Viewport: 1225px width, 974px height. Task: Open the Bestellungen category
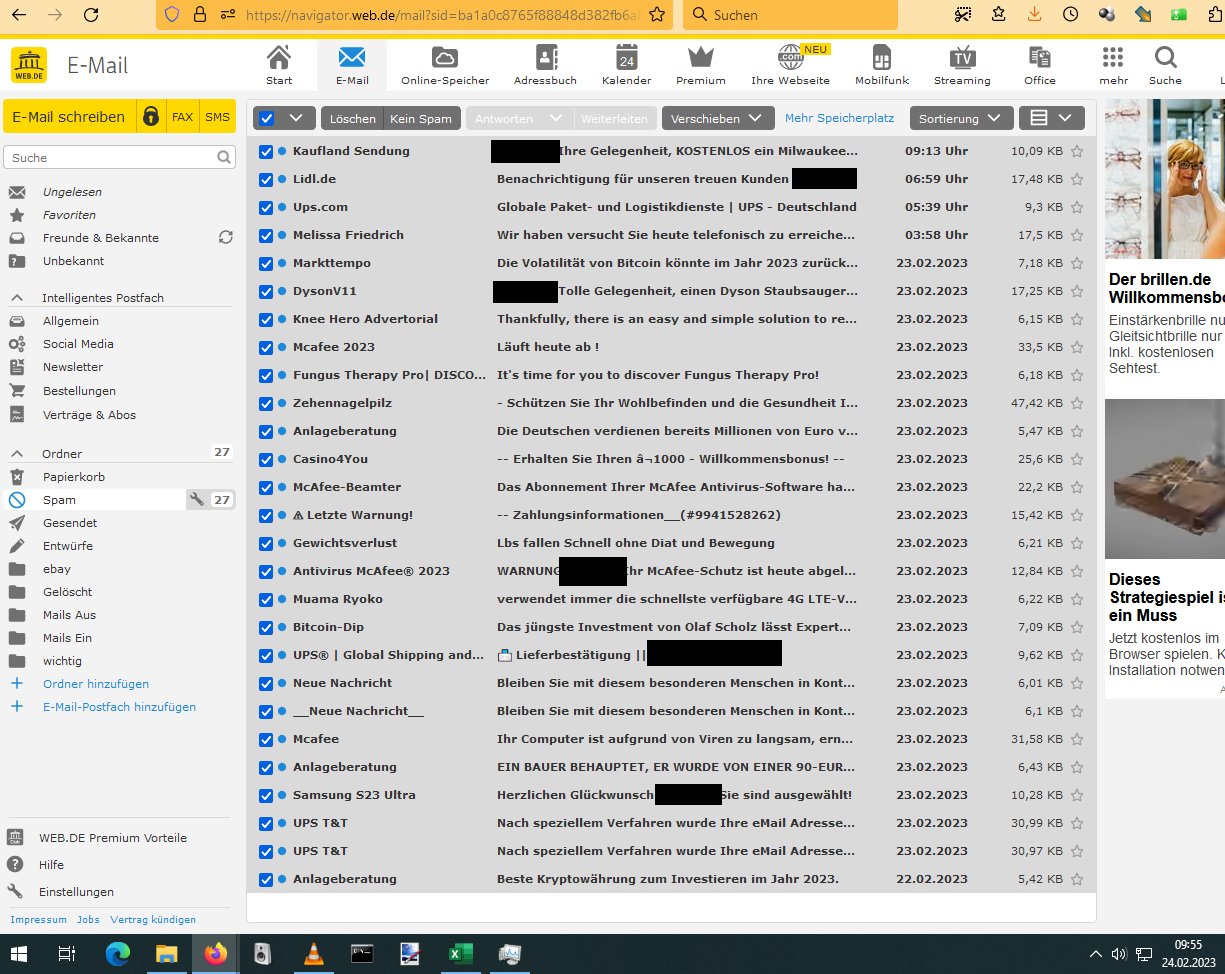tap(79, 391)
